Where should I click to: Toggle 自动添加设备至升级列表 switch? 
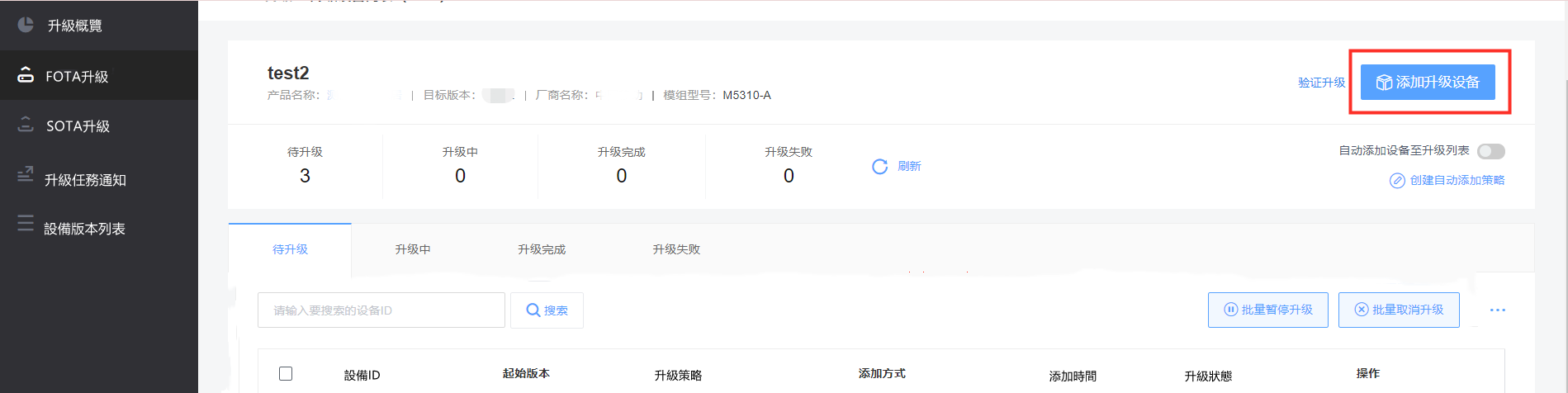[x=1491, y=151]
